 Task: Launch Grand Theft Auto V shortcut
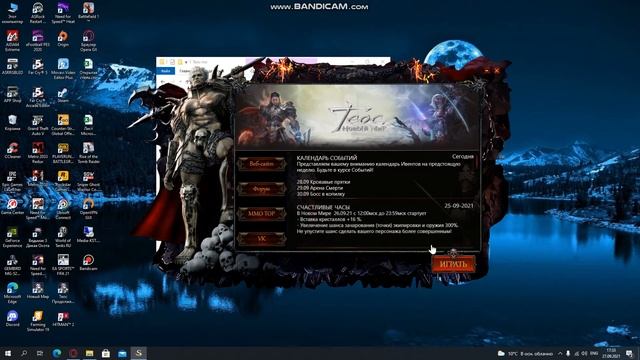coord(38,125)
